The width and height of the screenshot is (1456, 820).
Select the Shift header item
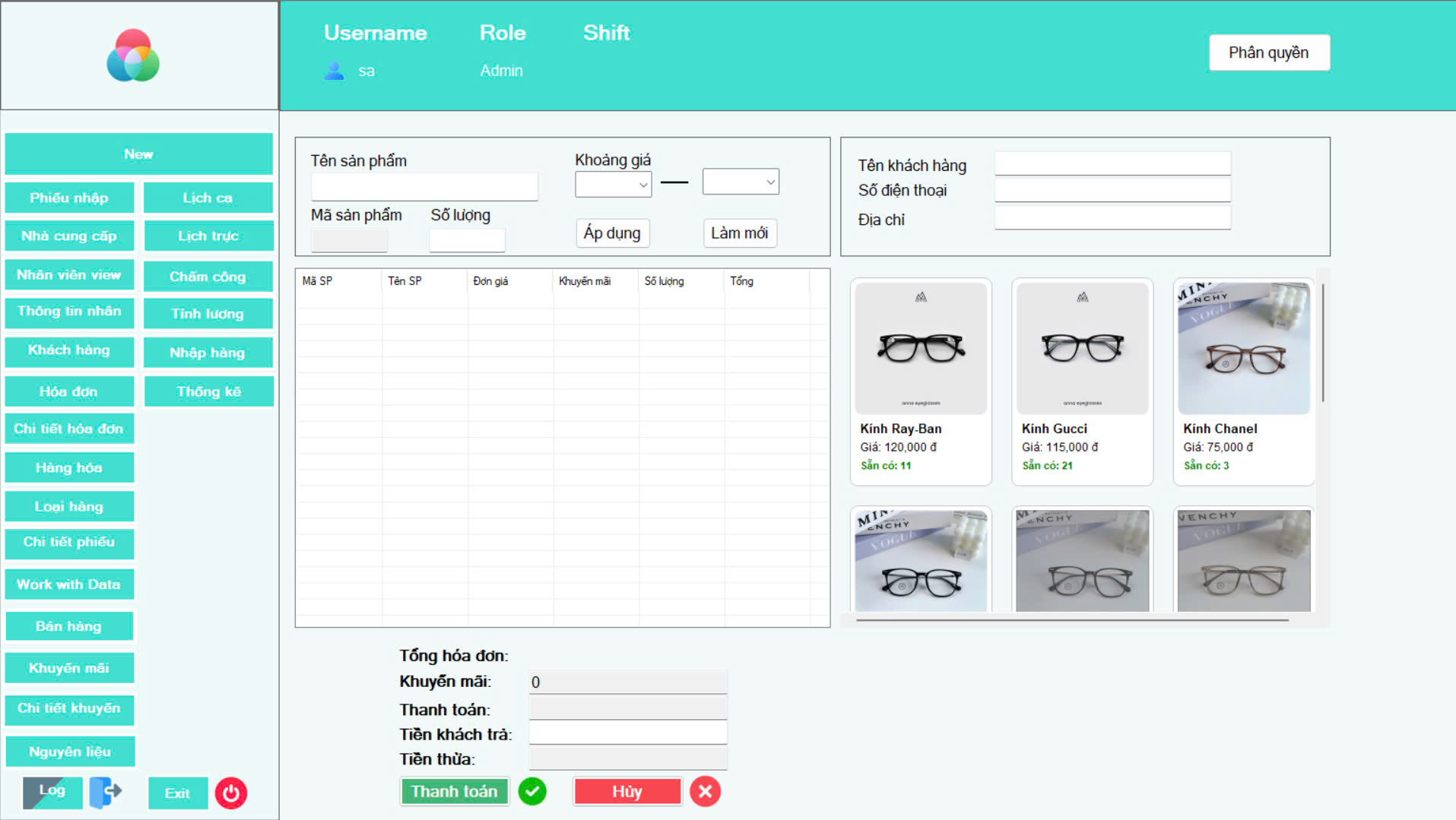[606, 33]
